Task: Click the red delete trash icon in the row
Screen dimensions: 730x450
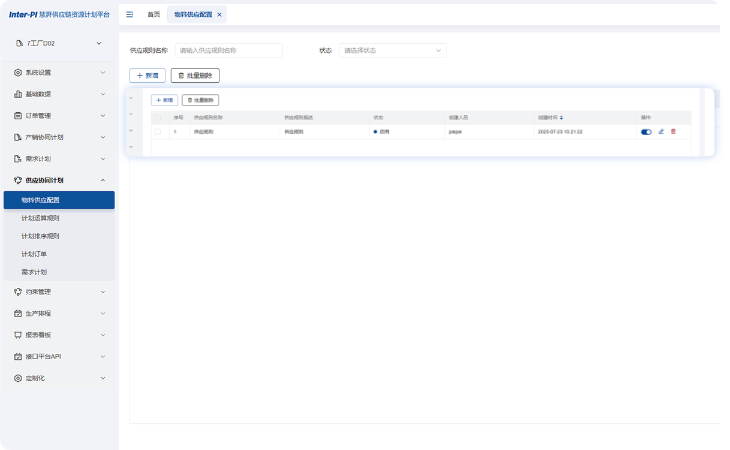Action: pyautogui.click(x=673, y=131)
